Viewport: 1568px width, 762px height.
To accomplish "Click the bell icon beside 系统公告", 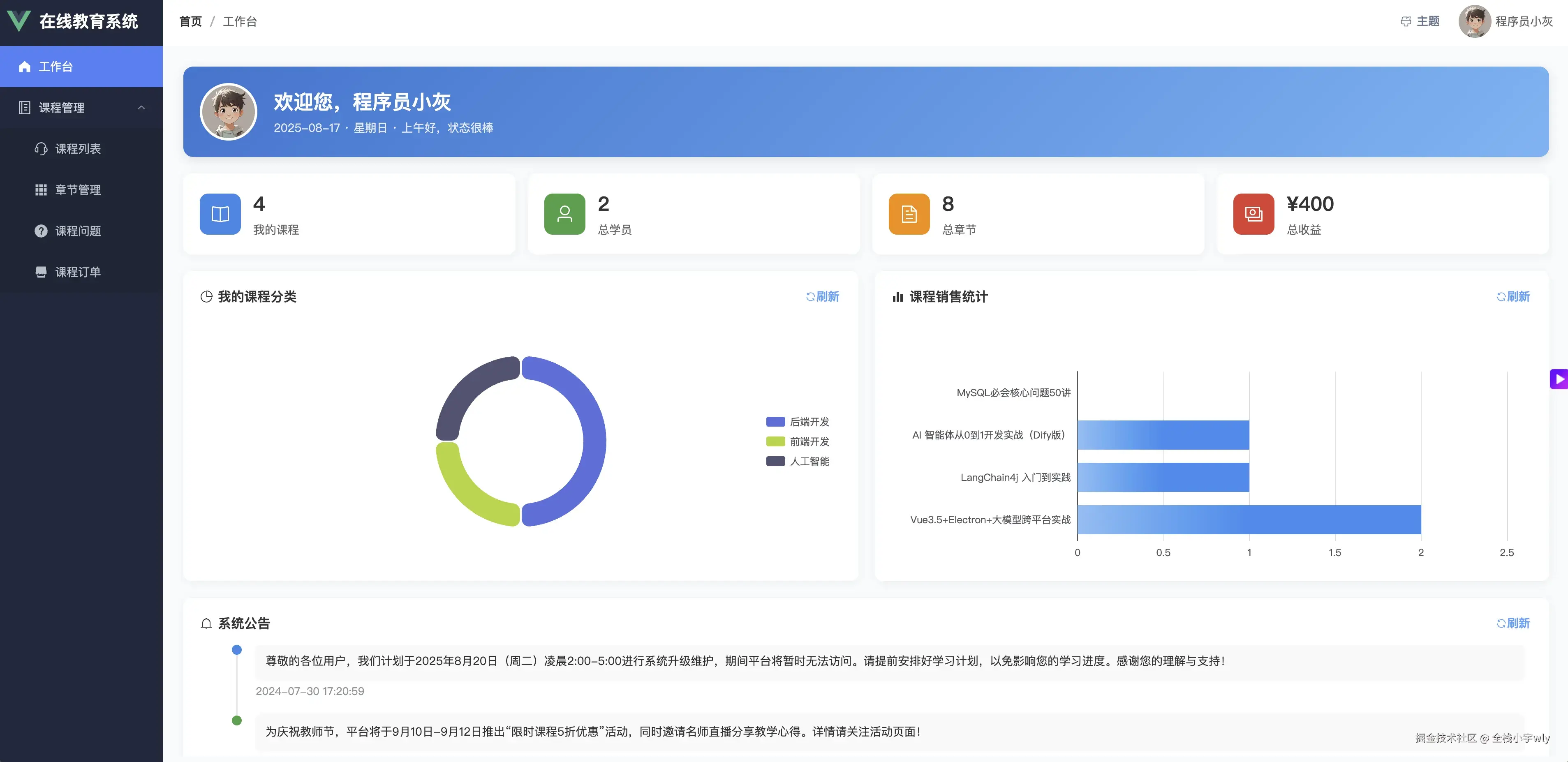I will click(x=206, y=623).
